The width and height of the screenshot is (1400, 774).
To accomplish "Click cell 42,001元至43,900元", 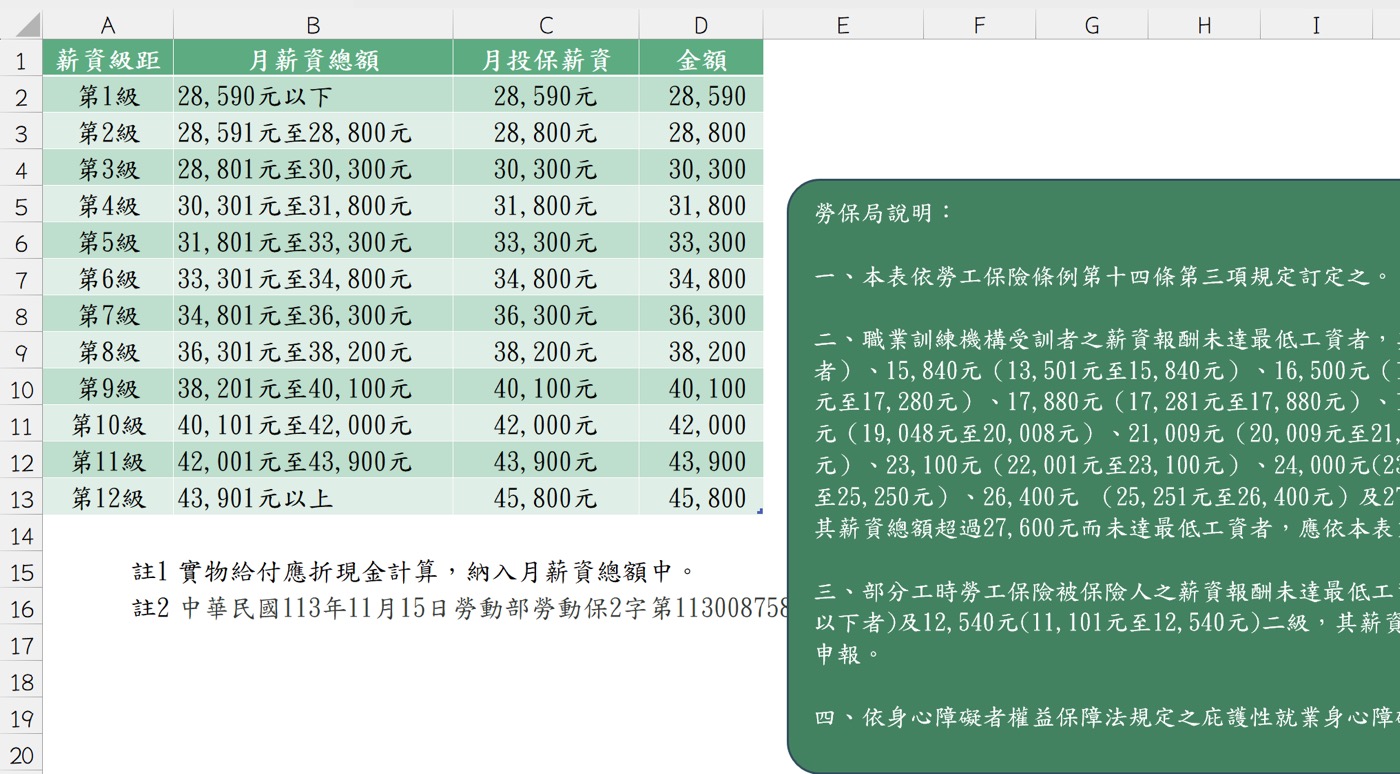I will click(313, 461).
